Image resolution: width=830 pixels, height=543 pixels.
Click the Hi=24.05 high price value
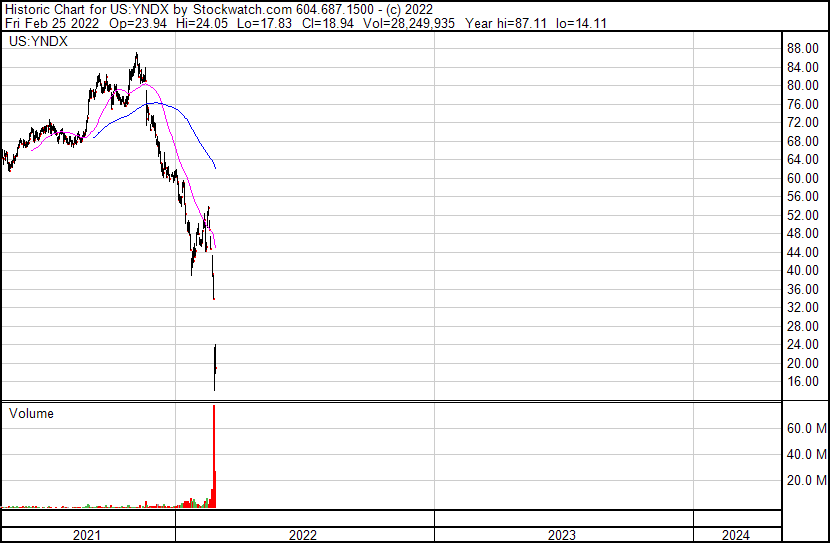(x=200, y=23)
